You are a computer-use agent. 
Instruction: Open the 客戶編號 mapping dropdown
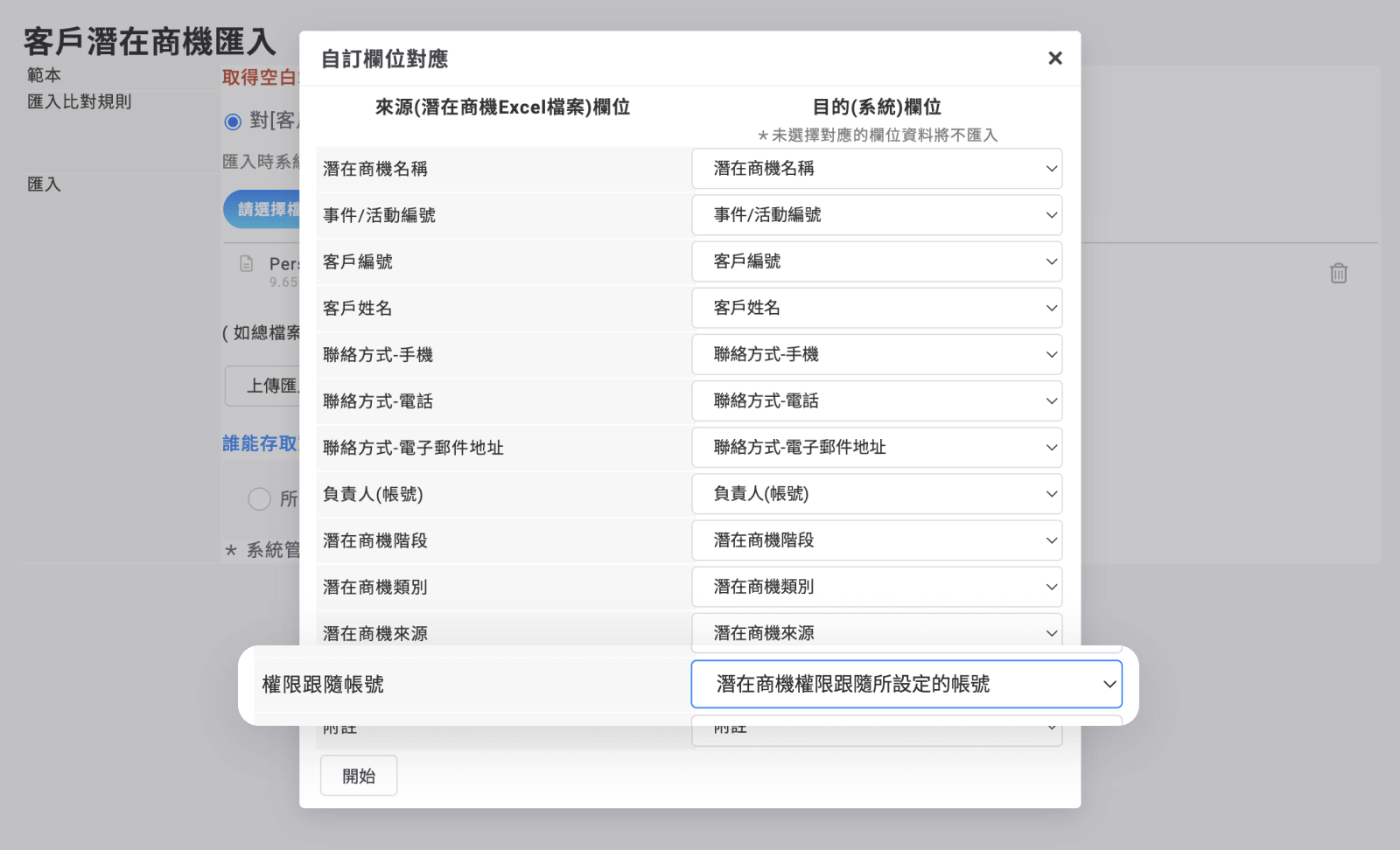pos(877,261)
